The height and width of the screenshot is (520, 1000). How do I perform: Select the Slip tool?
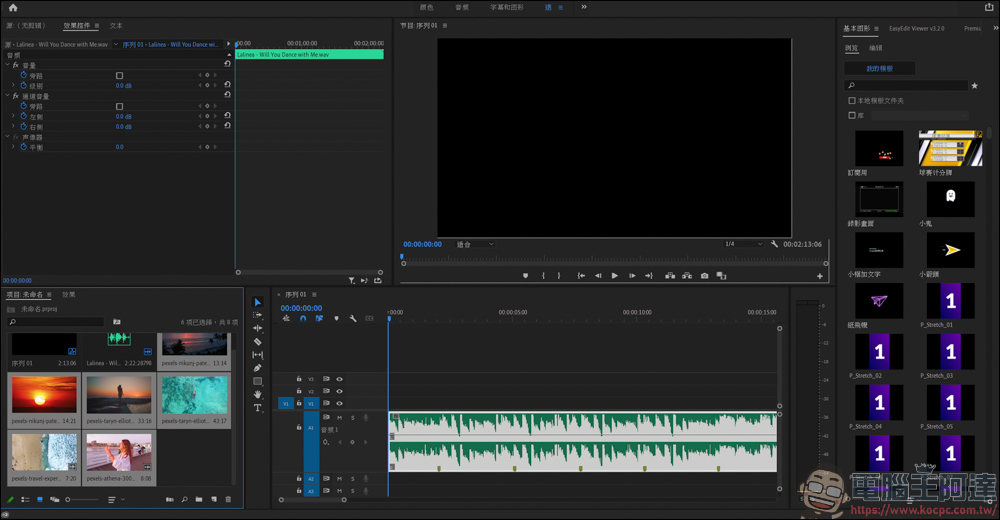point(258,355)
